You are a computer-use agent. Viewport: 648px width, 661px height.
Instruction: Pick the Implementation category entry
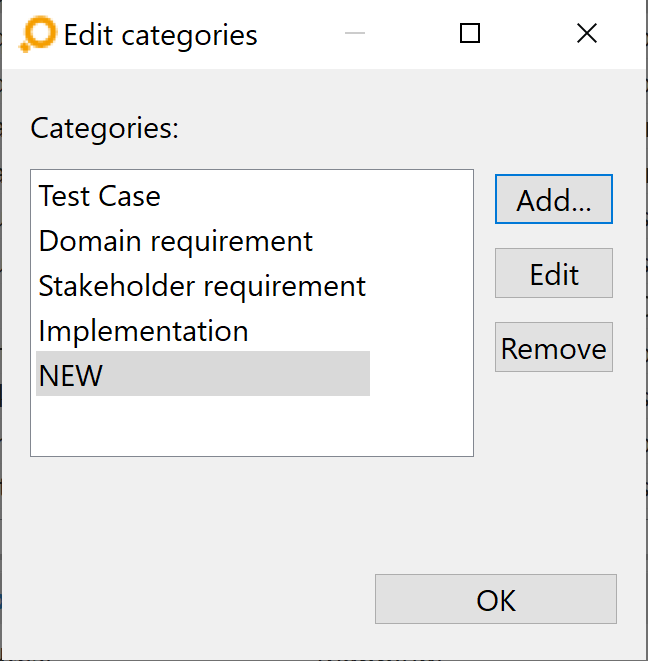point(143,331)
